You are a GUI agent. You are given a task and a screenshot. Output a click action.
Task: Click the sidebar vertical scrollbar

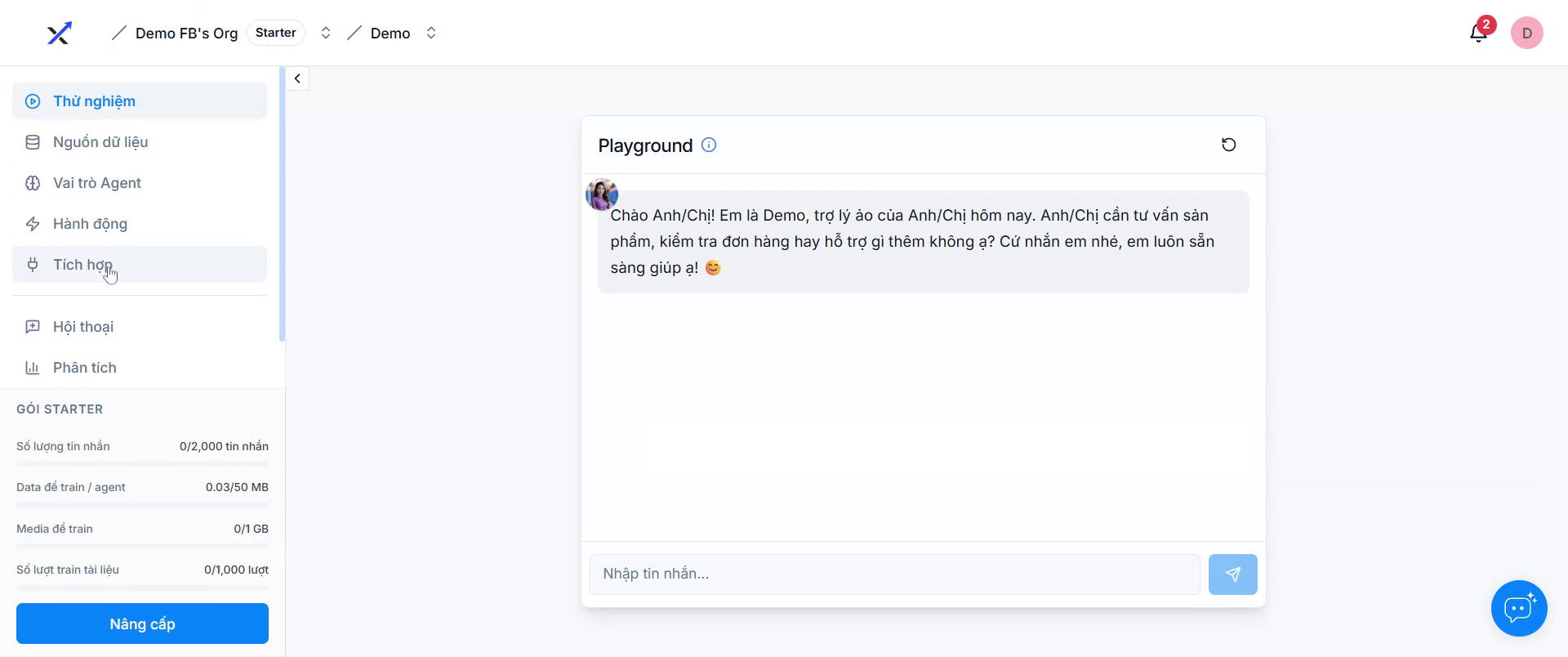[x=282, y=204]
